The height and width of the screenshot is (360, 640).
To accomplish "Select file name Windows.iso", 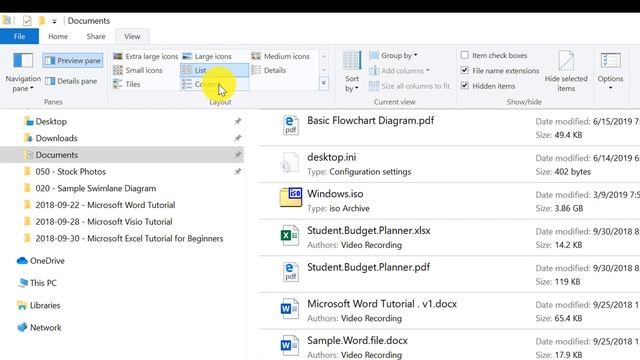I will pyautogui.click(x=335, y=194).
